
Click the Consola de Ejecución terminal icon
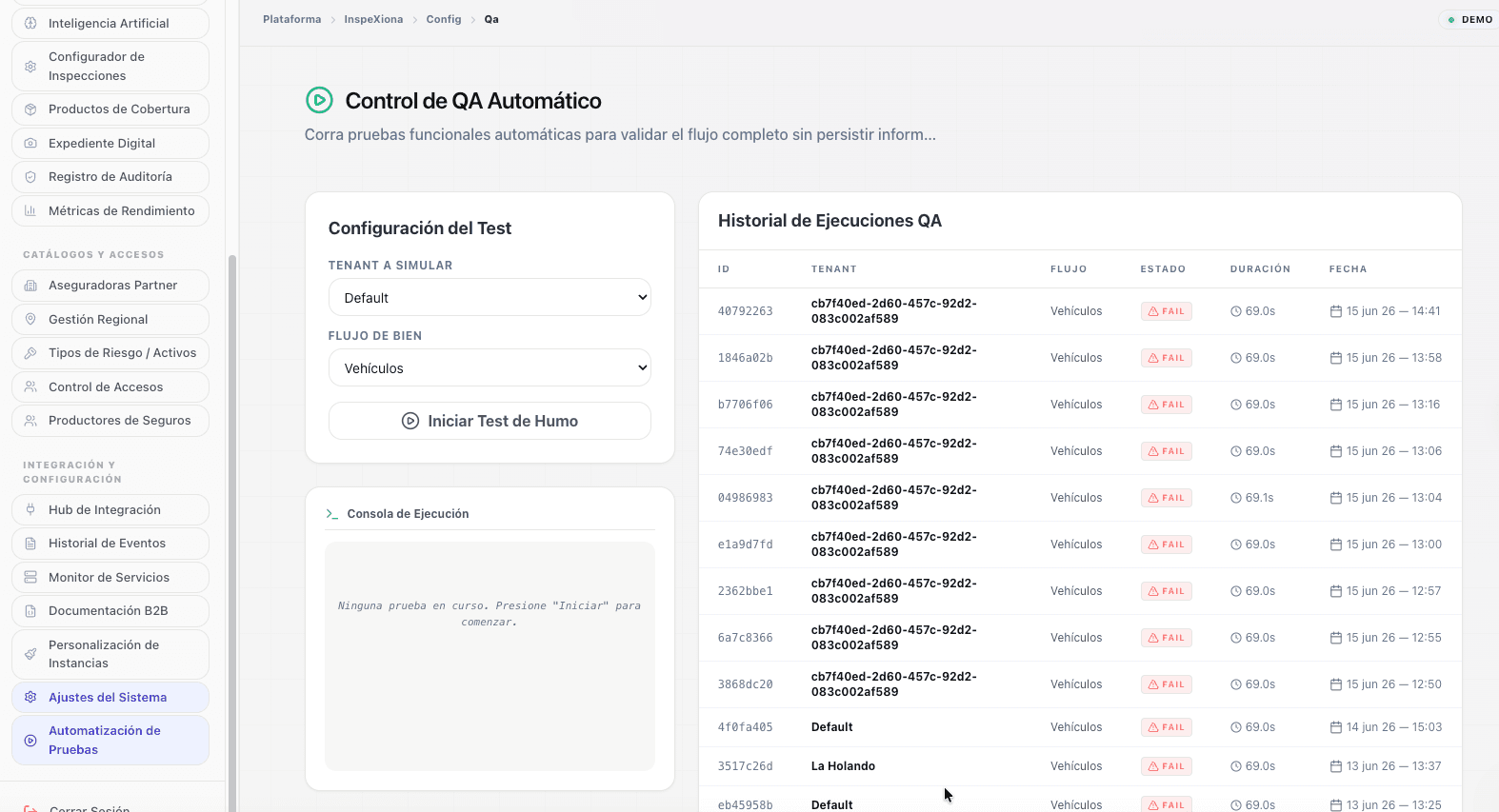click(x=332, y=514)
